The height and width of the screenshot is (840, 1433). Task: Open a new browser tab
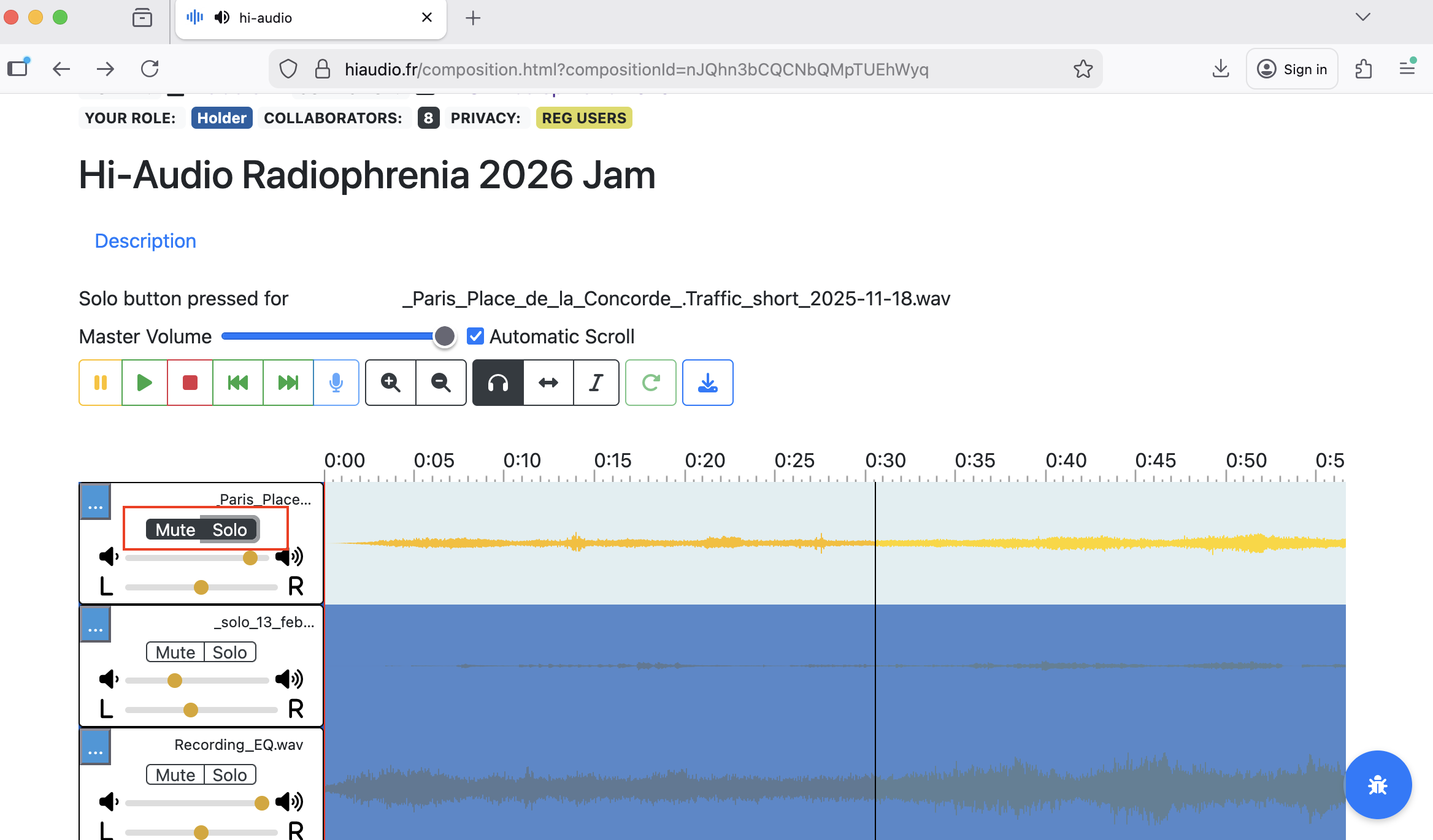point(473,18)
